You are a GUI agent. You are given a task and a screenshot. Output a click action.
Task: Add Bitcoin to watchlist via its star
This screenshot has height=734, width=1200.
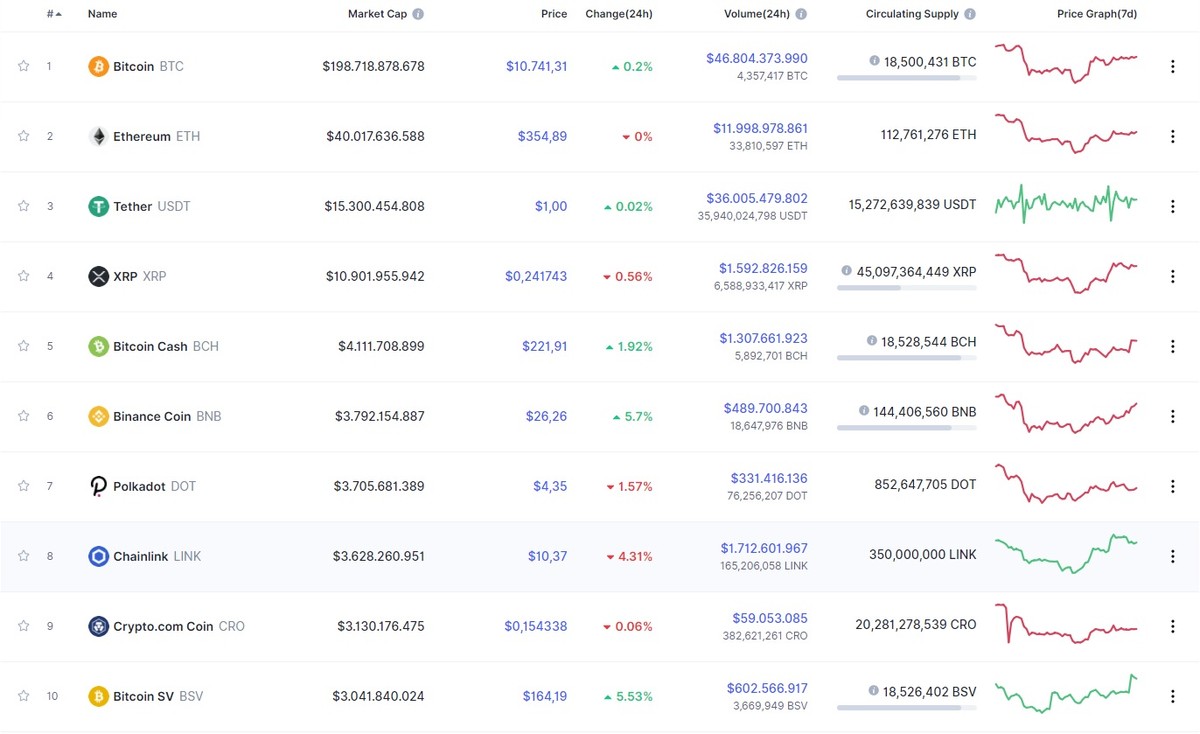tap(23, 66)
